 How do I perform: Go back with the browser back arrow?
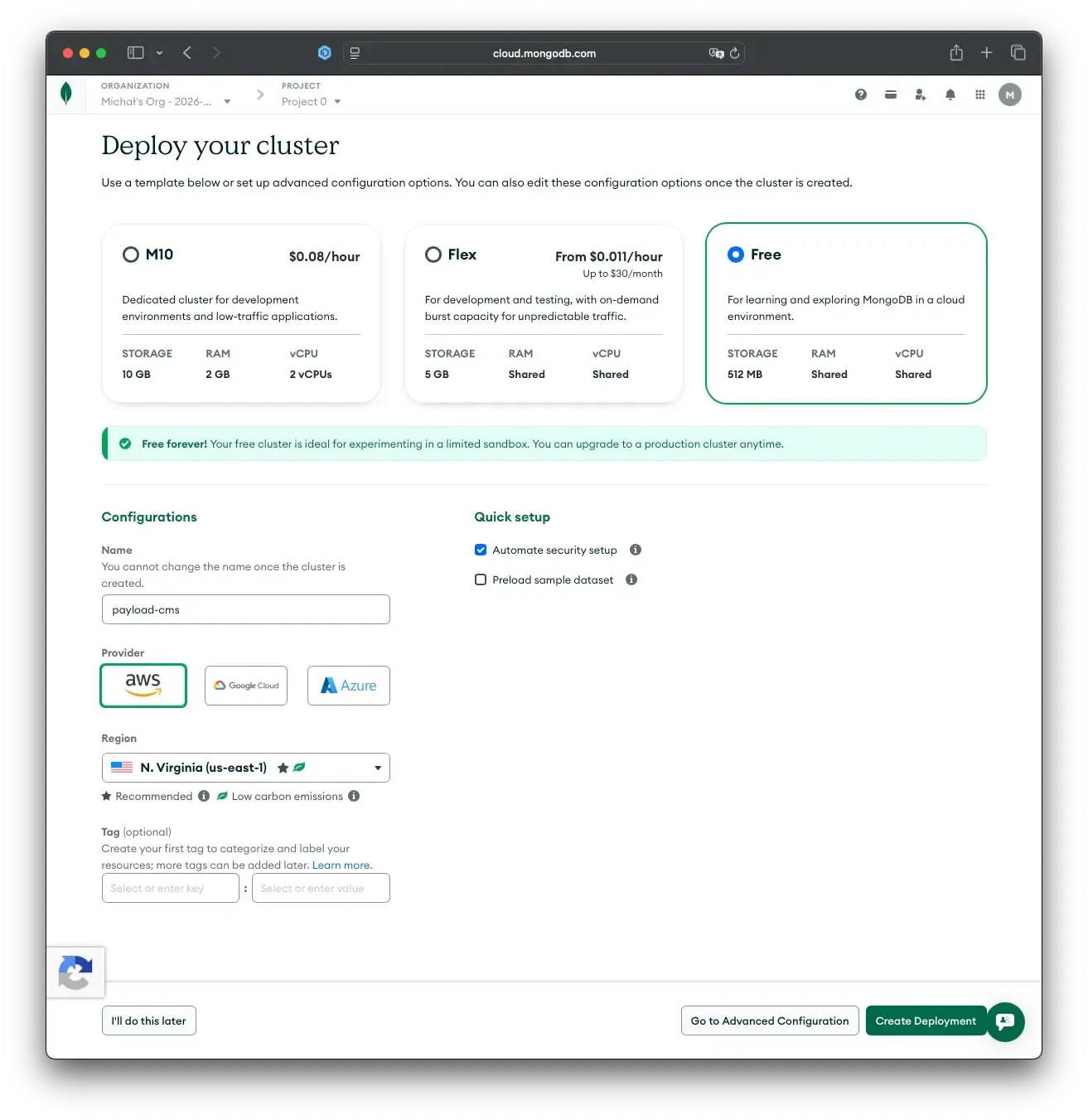click(x=187, y=52)
